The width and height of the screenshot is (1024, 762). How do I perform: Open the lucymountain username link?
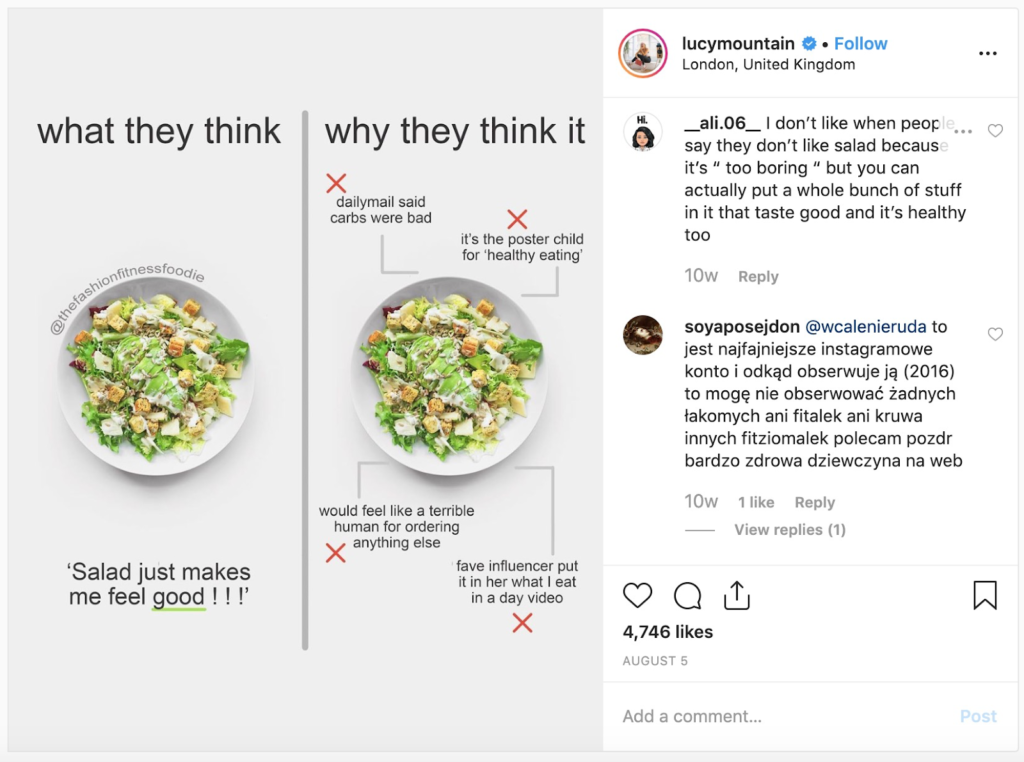click(738, 44)
